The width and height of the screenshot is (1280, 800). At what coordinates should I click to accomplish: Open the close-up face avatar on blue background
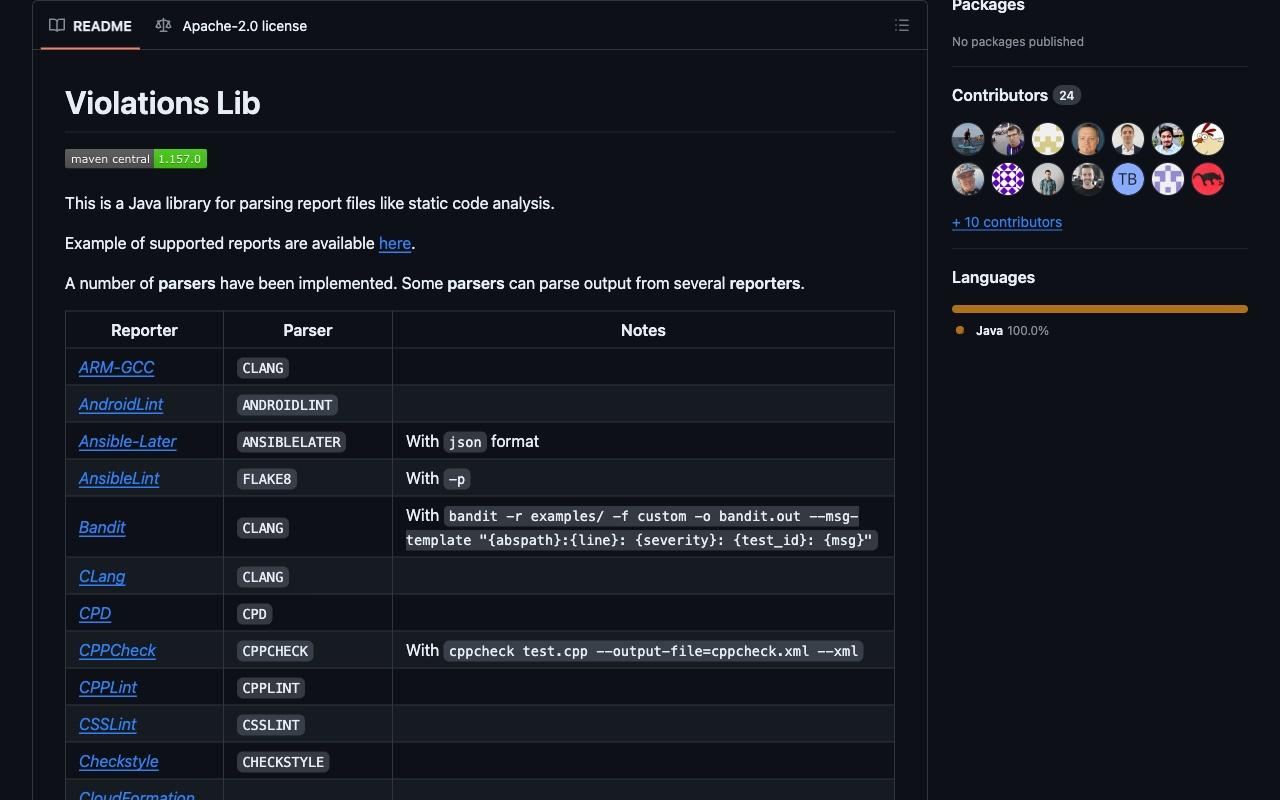(1088, 139)
